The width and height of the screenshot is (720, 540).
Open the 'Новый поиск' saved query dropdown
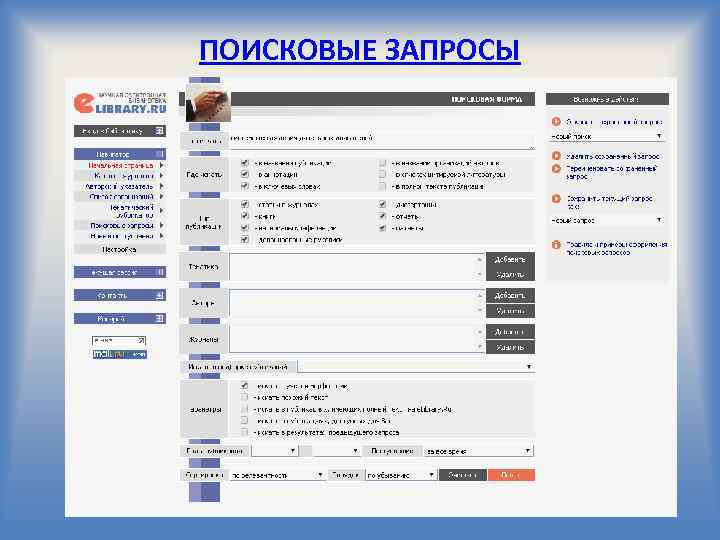coord(607,136)
